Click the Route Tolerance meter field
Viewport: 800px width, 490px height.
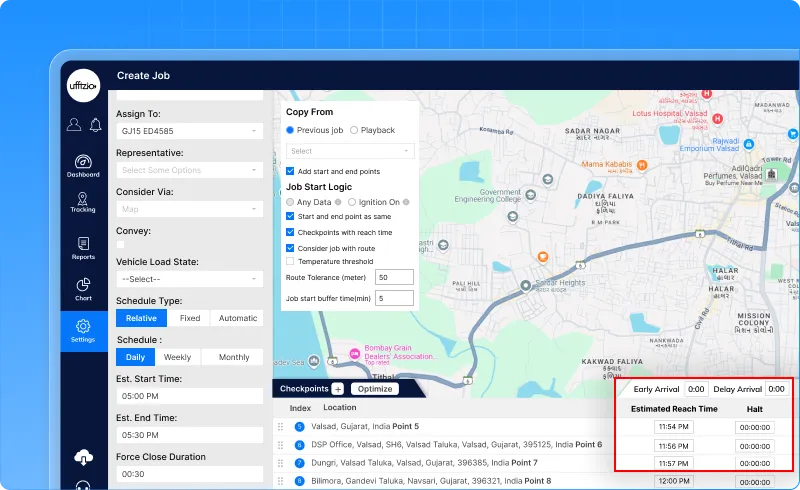(x=393, y=276)
